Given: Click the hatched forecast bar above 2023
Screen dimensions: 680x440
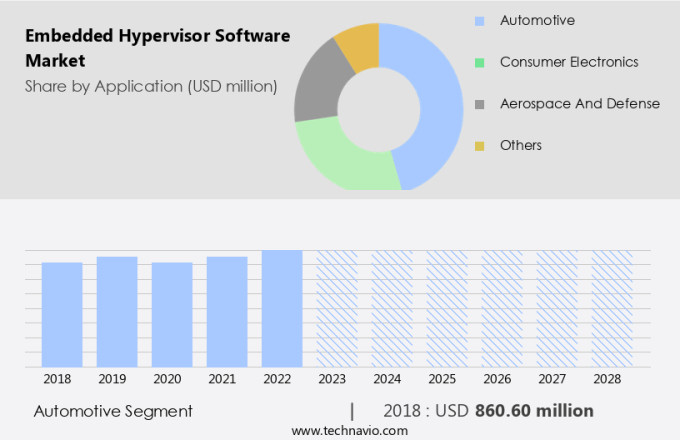Looking at the screenshot, I should pyautogui.click(x=337, y=308).
